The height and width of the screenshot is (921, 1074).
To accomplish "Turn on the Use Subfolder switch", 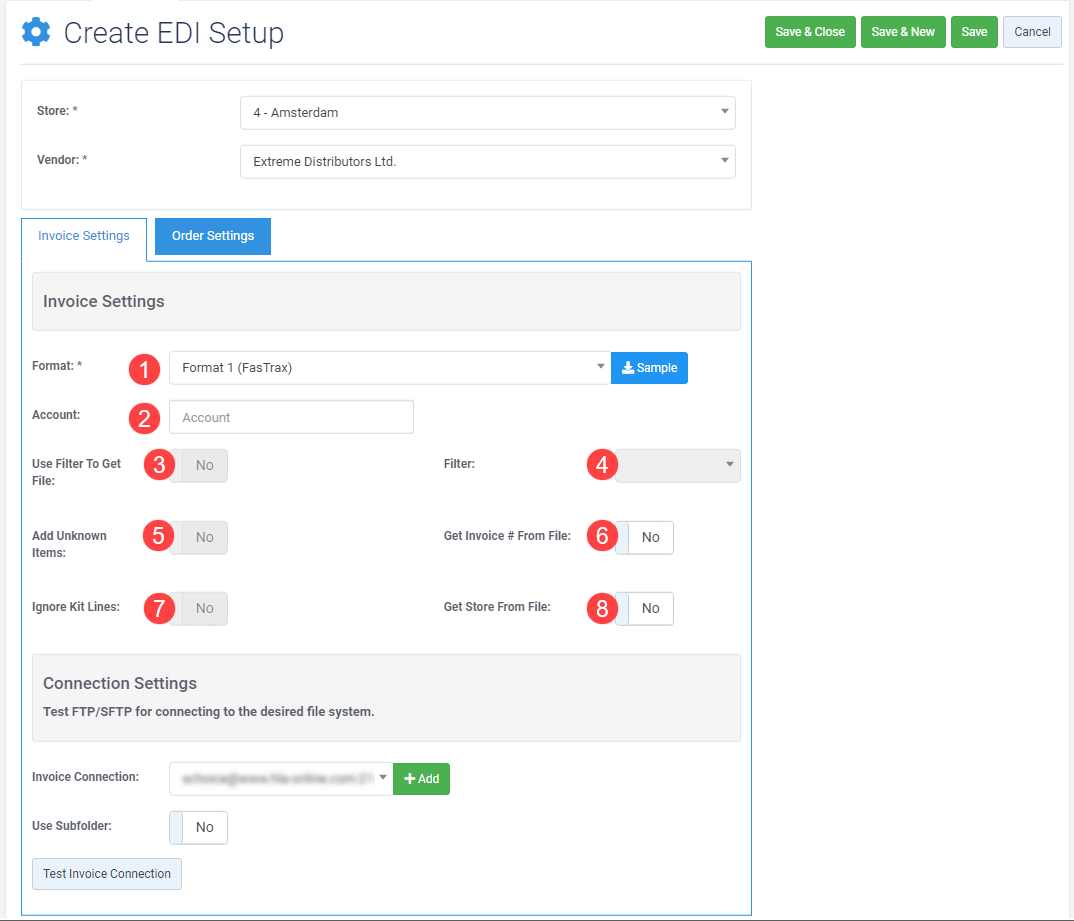I will pos(199,827).
